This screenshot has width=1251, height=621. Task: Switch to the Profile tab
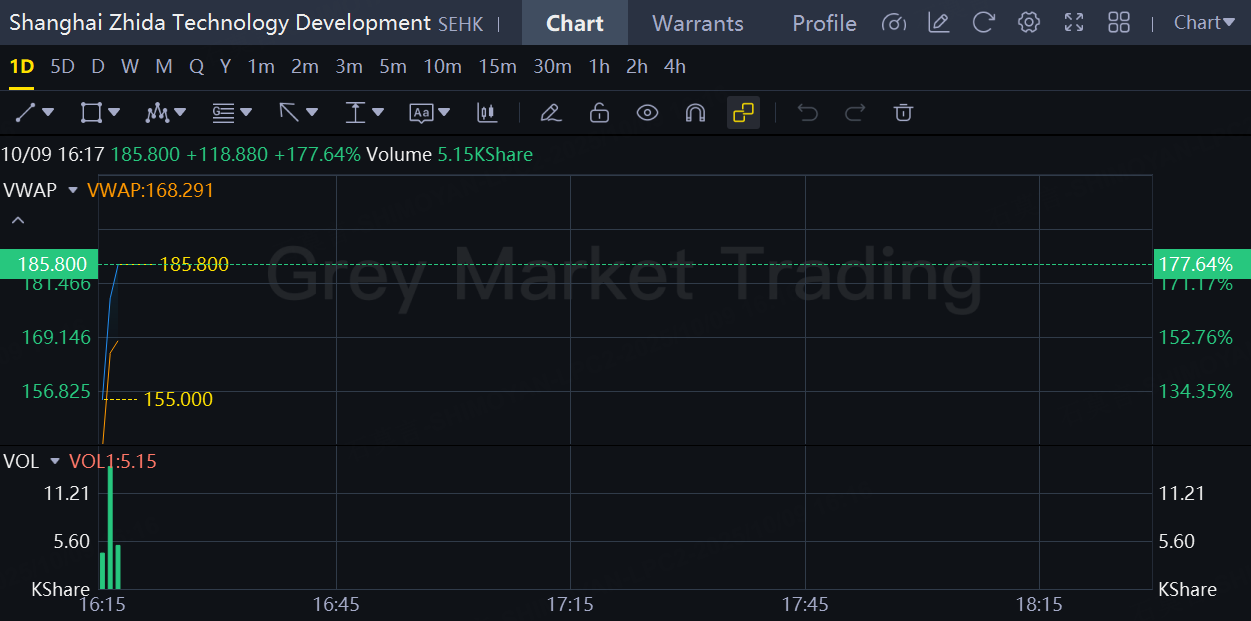pos(824,22)
